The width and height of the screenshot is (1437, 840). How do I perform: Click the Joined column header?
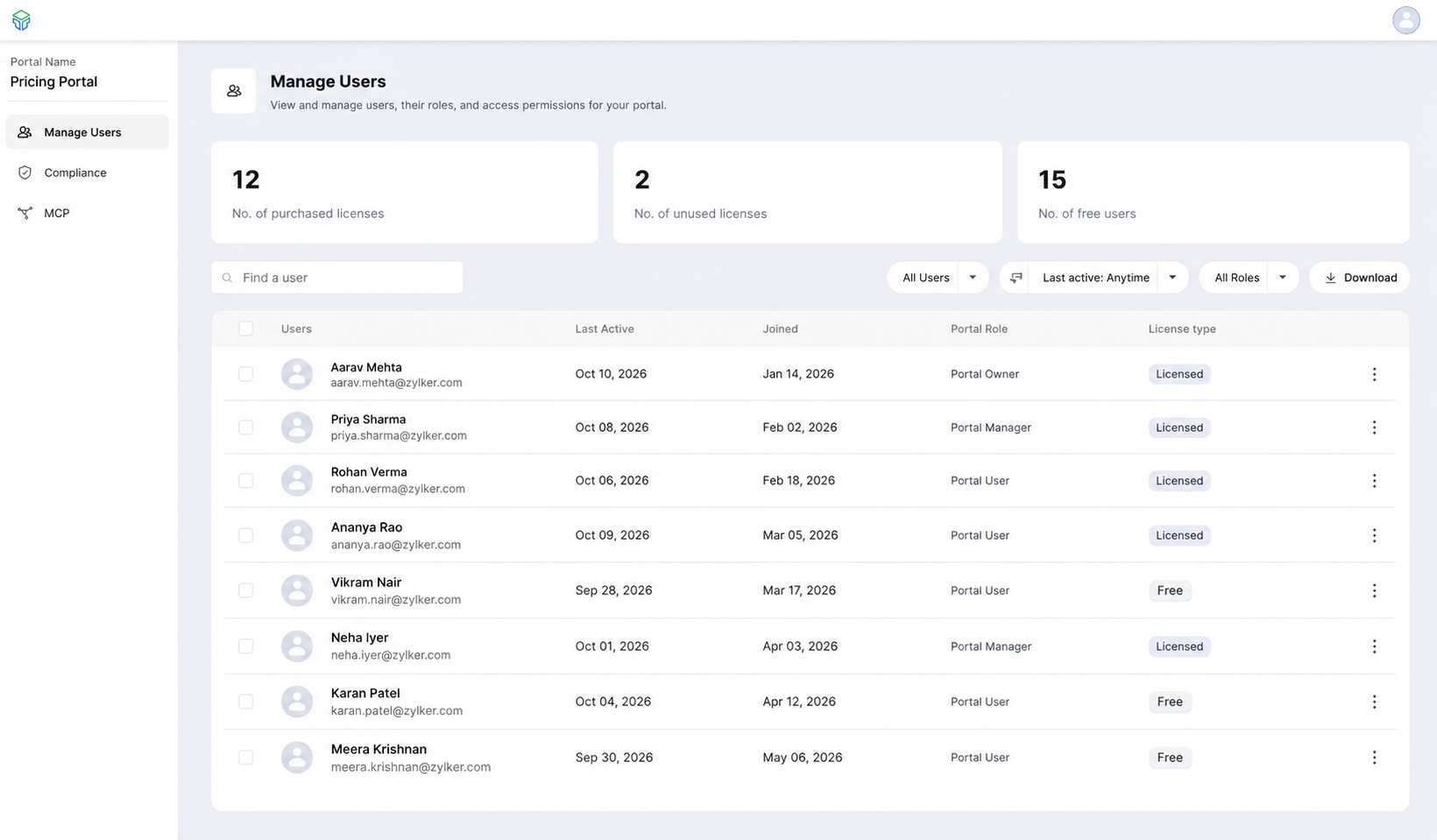coord(781,329)
